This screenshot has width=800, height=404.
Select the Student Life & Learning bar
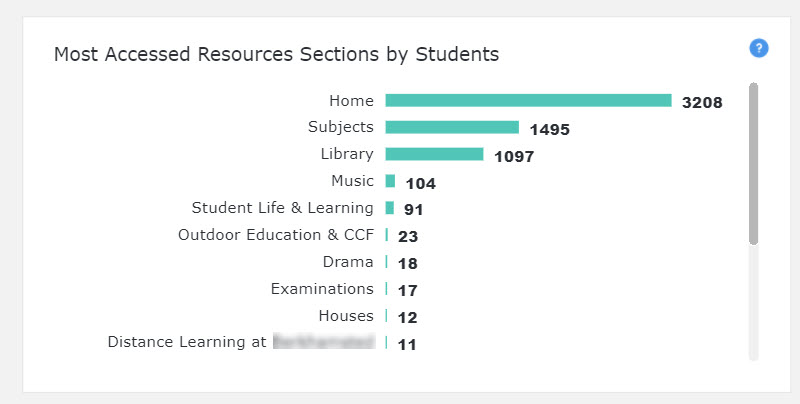pos(389,208)
